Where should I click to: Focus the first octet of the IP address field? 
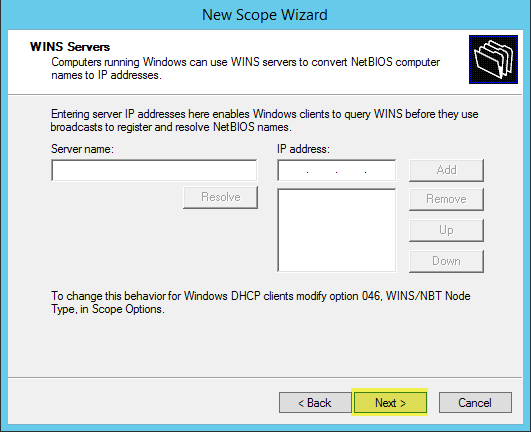(x=293, y=170)
